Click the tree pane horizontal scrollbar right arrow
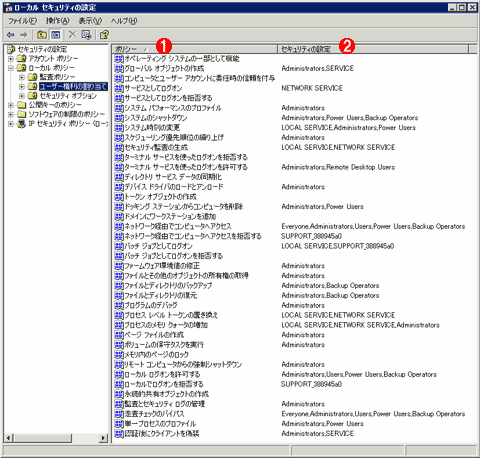Image resolution: width=480 pixels, height=458 pixels. 103,438
